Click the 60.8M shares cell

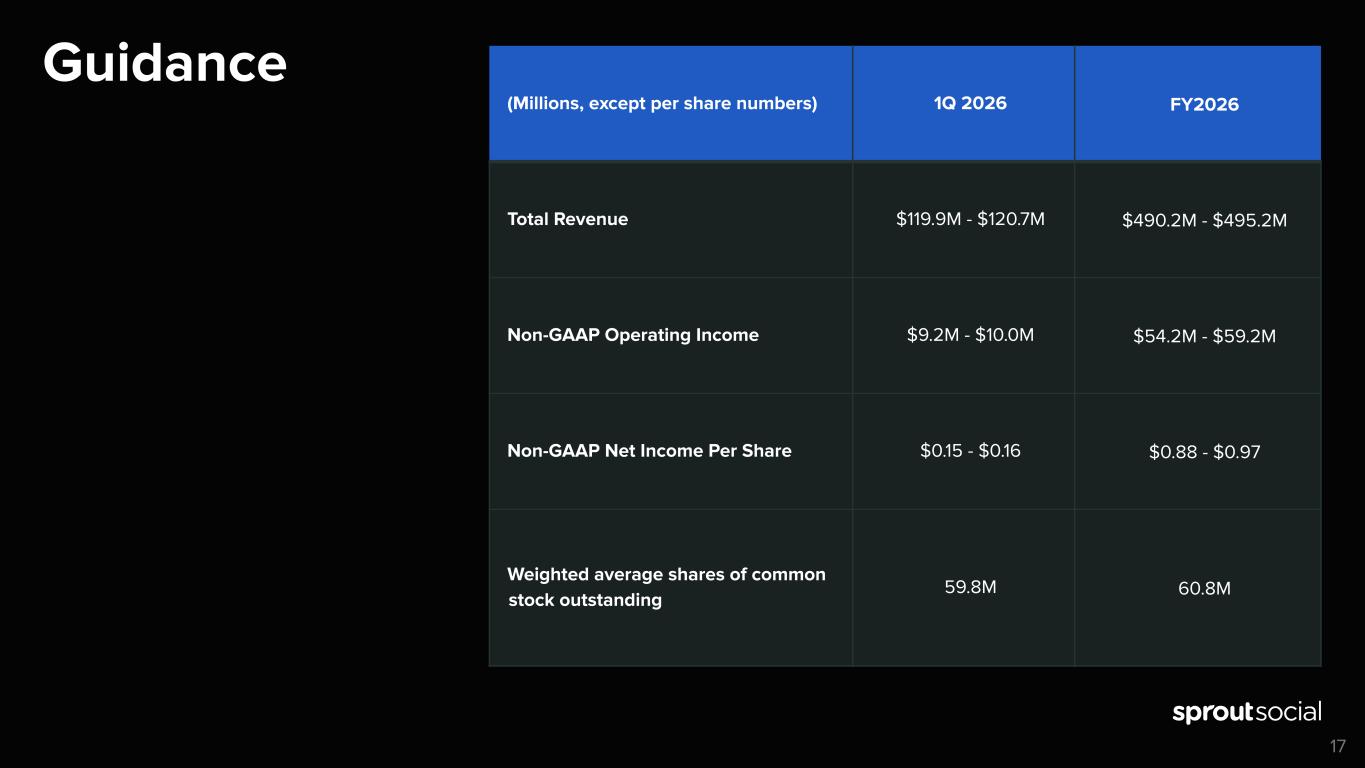[1204, 588]
